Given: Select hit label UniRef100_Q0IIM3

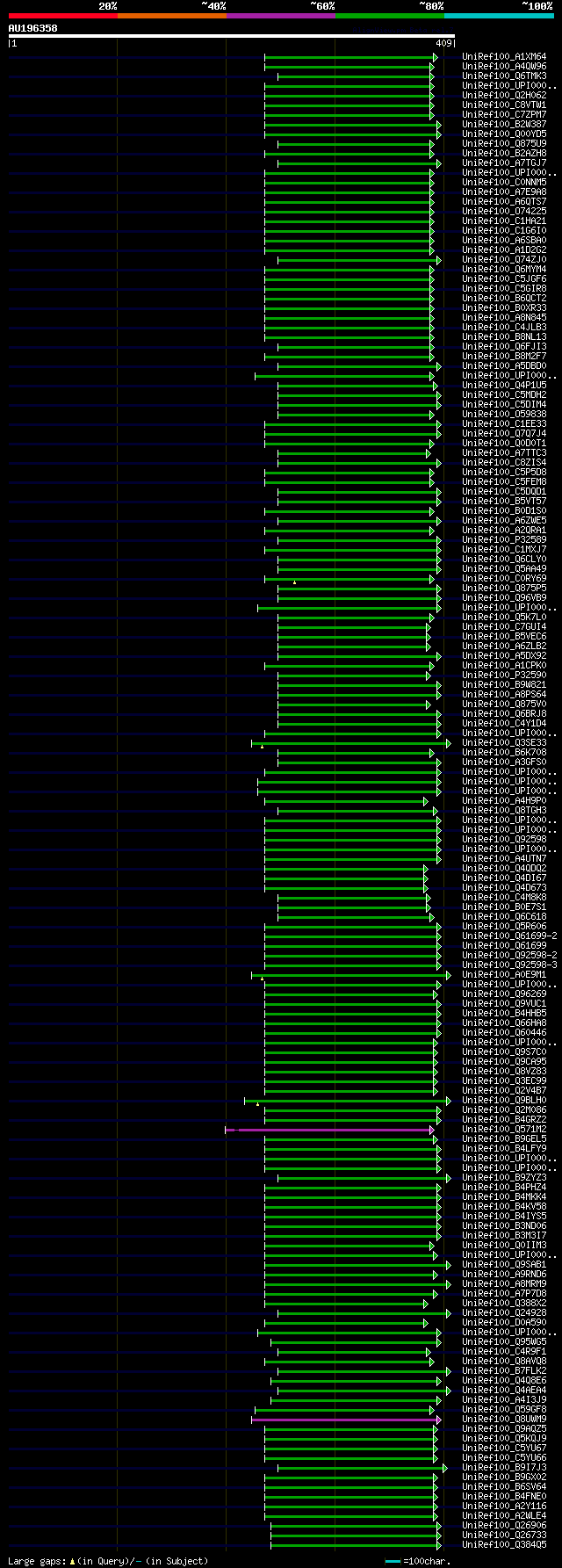Looking at the screenshot, I should tap(504, 1246).
